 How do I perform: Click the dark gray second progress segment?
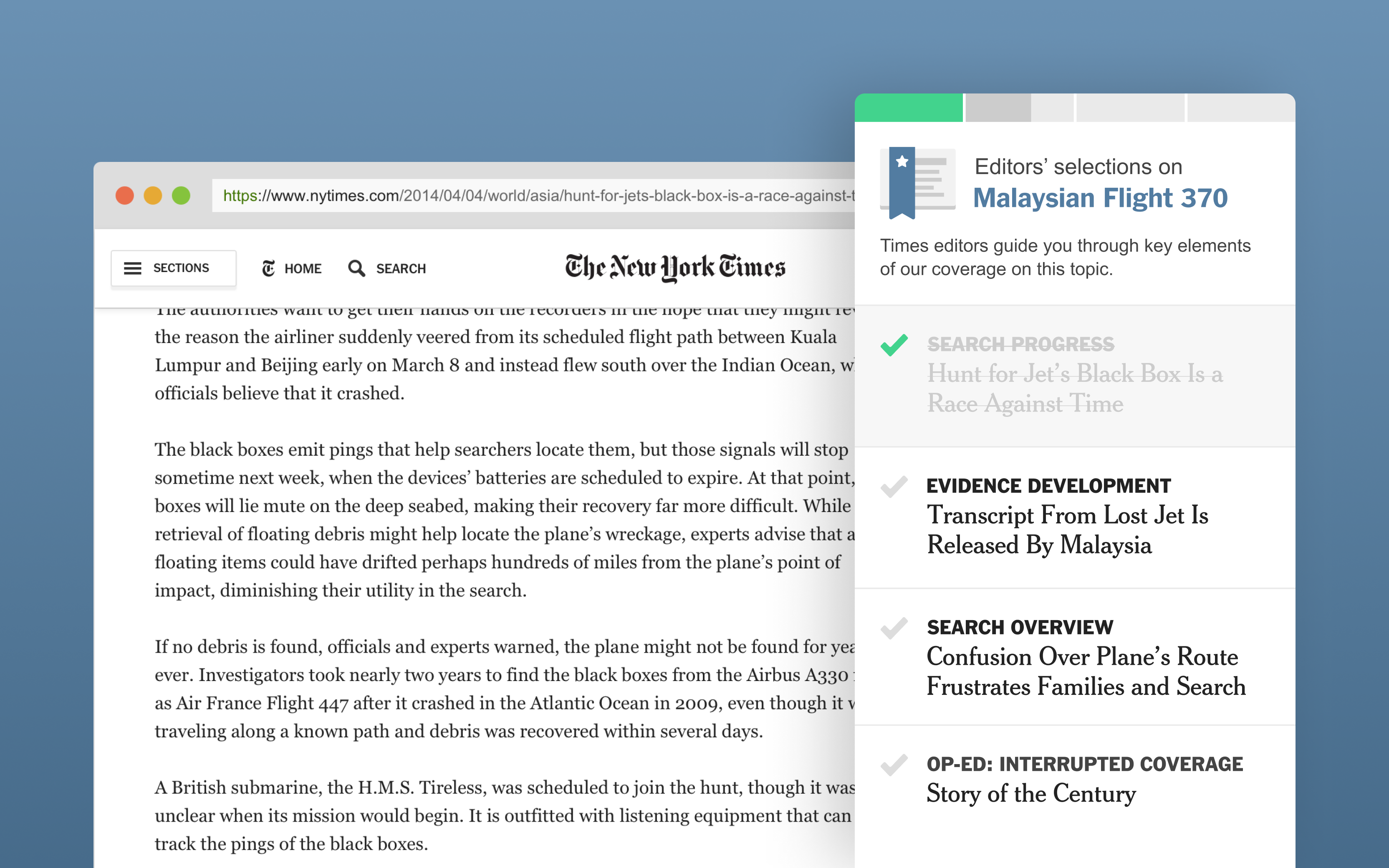[x=998, y=108]
